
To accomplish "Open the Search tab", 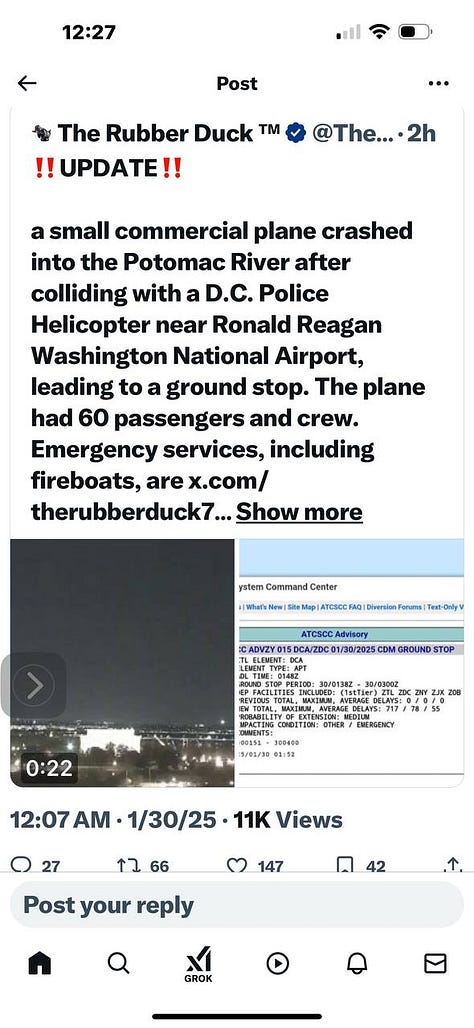I will [x=118, y=963].
